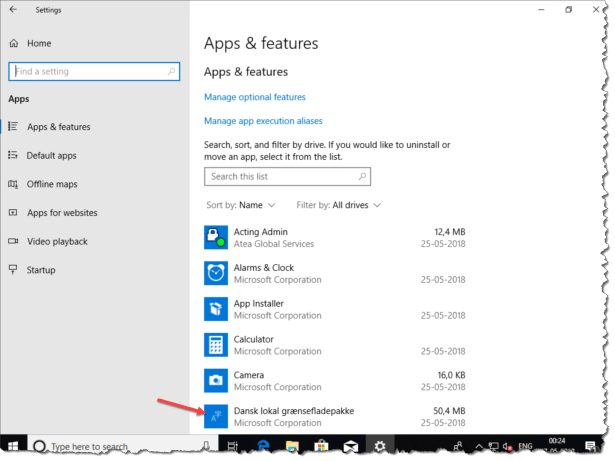
Task: Open the Action Center notification icon
Action: [x=590, y=446]
